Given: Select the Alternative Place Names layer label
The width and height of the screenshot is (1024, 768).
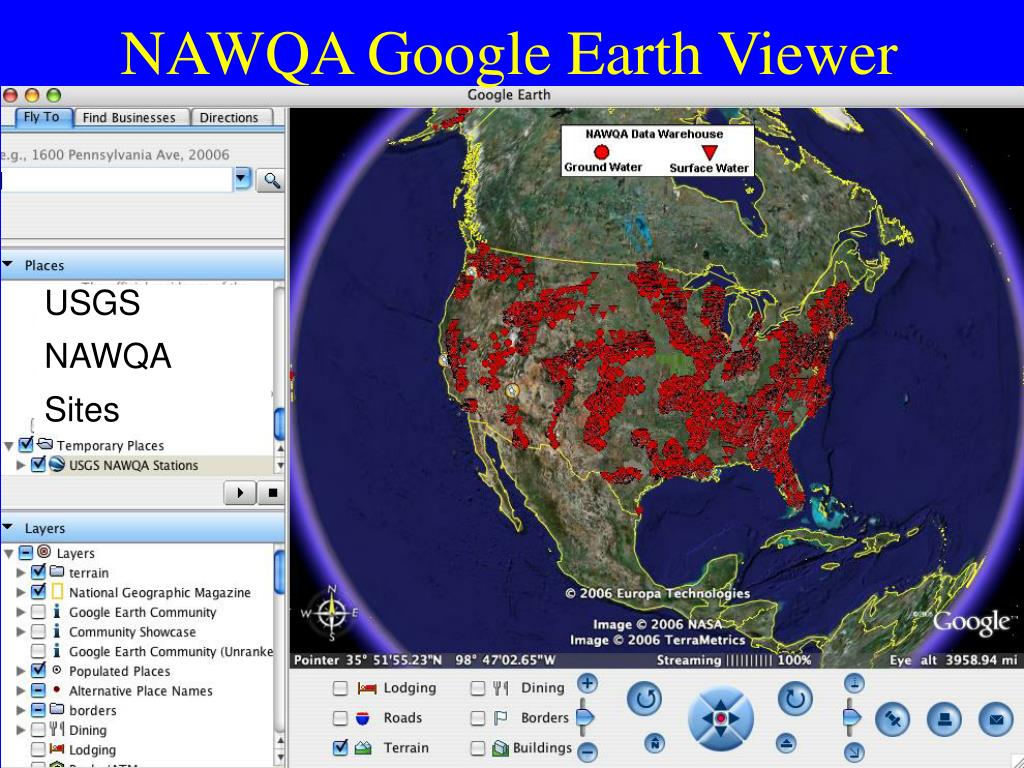Looking at the screenshot, I should (141, 691).
